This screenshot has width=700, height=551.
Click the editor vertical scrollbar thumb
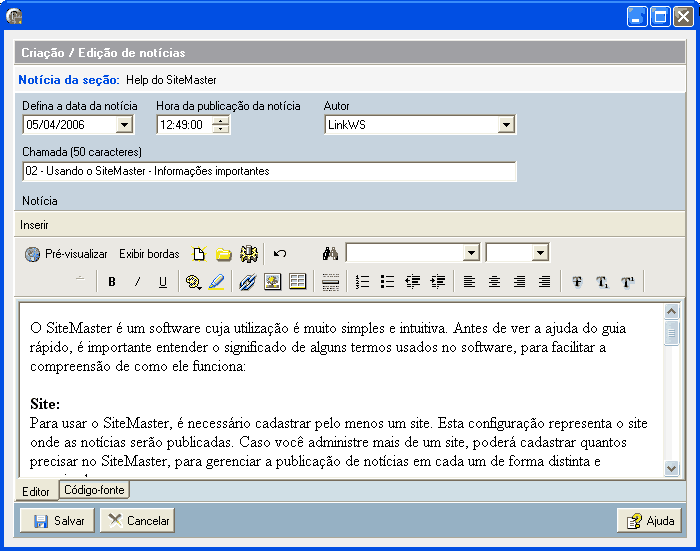(x=671, y=333)
